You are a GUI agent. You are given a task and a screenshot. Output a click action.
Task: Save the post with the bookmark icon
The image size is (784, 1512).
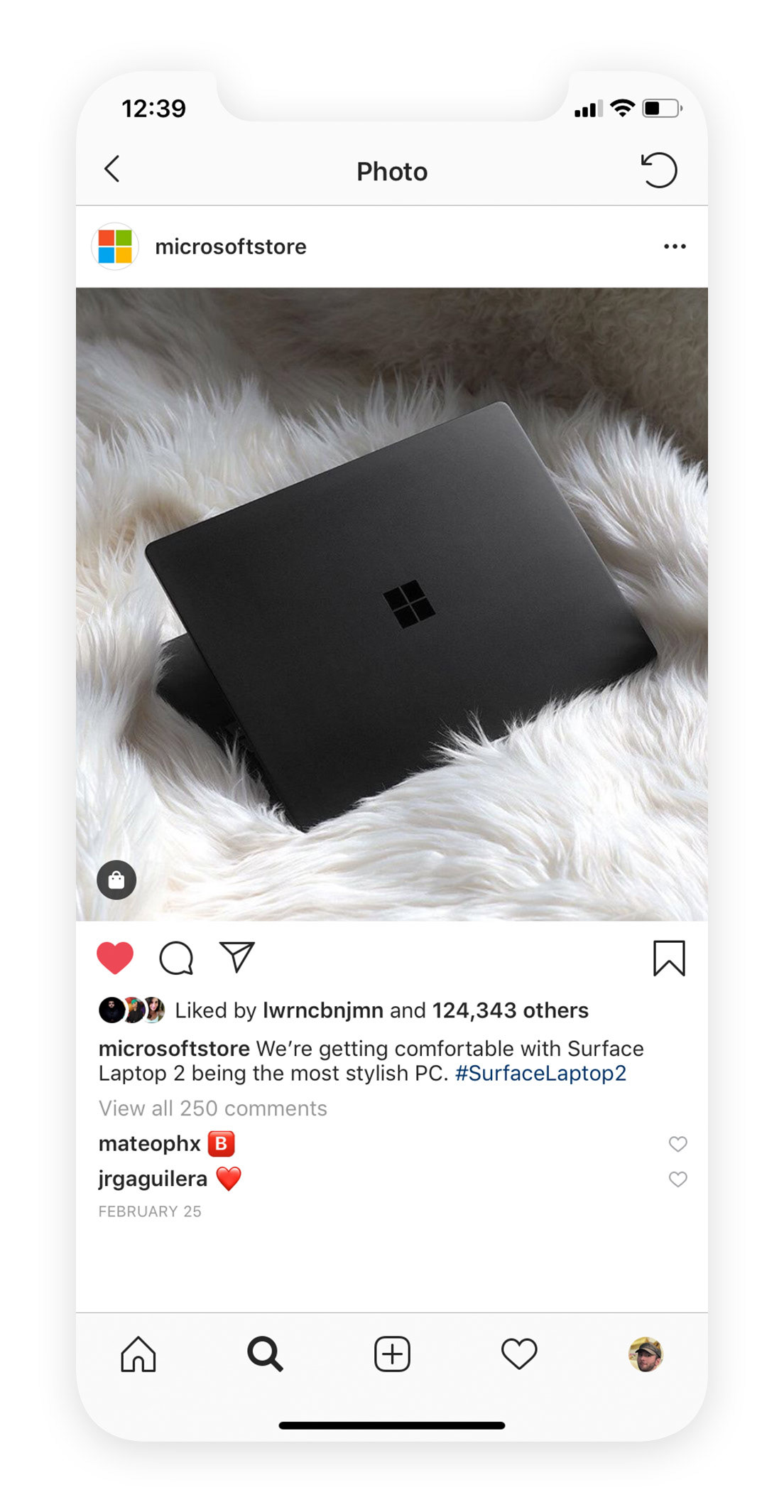(x=669, y=958)
